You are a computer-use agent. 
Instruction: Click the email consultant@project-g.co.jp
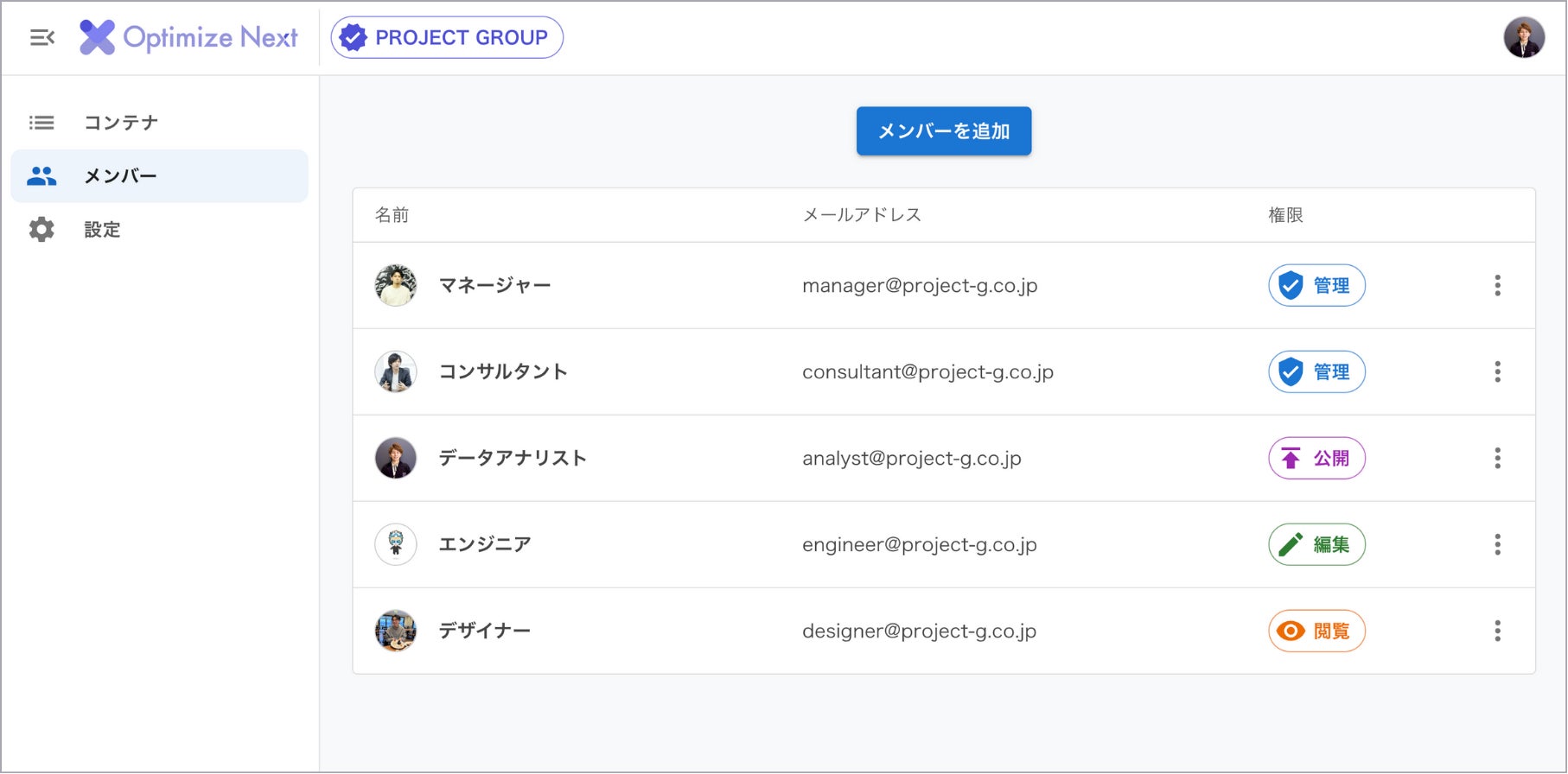coord(927,372)
